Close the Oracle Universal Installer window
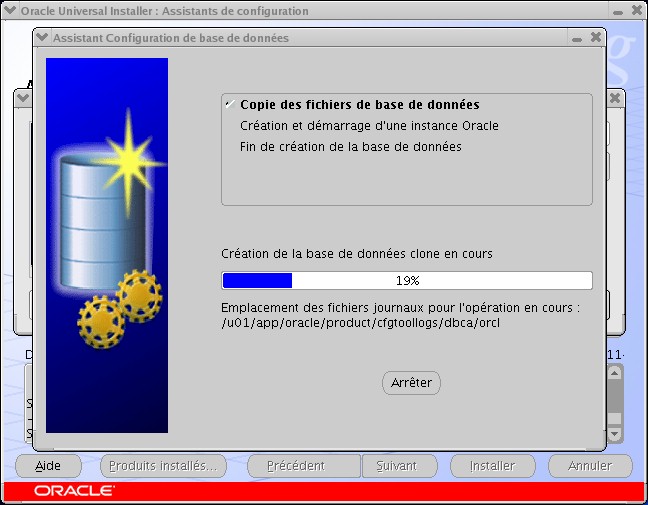The width and height of the screenshot is (648, 505). click(637, 10)
